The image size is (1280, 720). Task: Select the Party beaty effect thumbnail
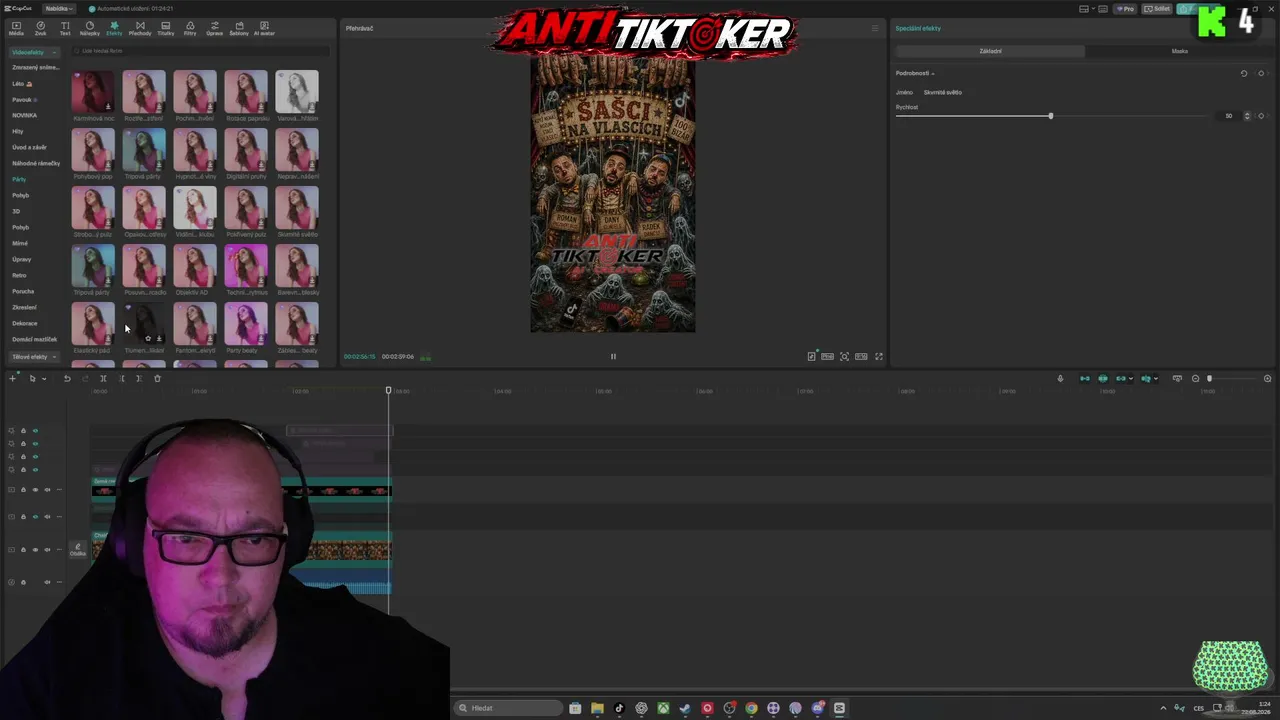(246, 323)
